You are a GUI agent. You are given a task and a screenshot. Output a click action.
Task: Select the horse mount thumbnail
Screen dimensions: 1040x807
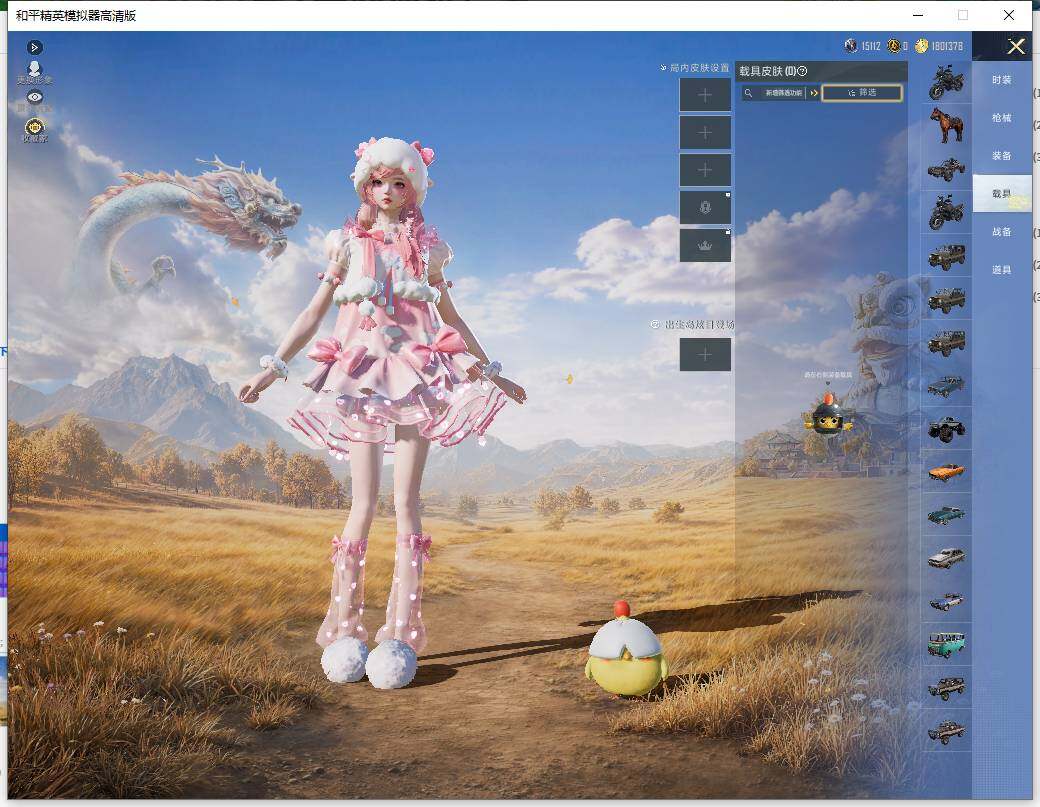click(x=946, y=125)
